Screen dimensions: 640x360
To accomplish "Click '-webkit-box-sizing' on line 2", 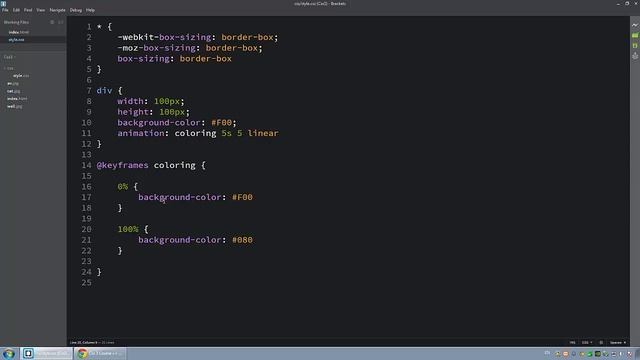I will [164, 37].
